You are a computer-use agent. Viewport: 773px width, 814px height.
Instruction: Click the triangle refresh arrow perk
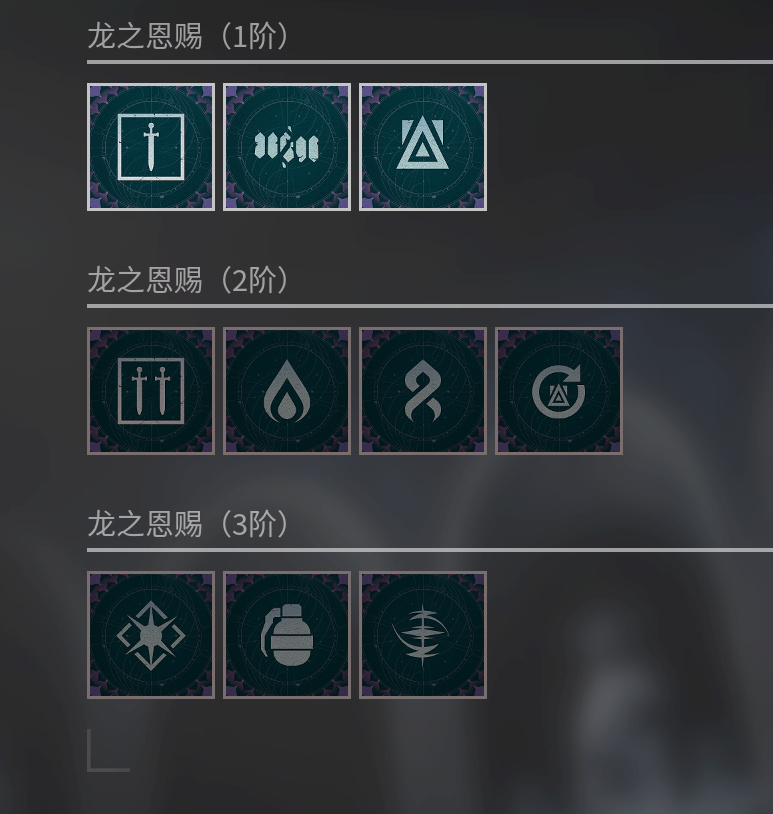pos(559,391)
